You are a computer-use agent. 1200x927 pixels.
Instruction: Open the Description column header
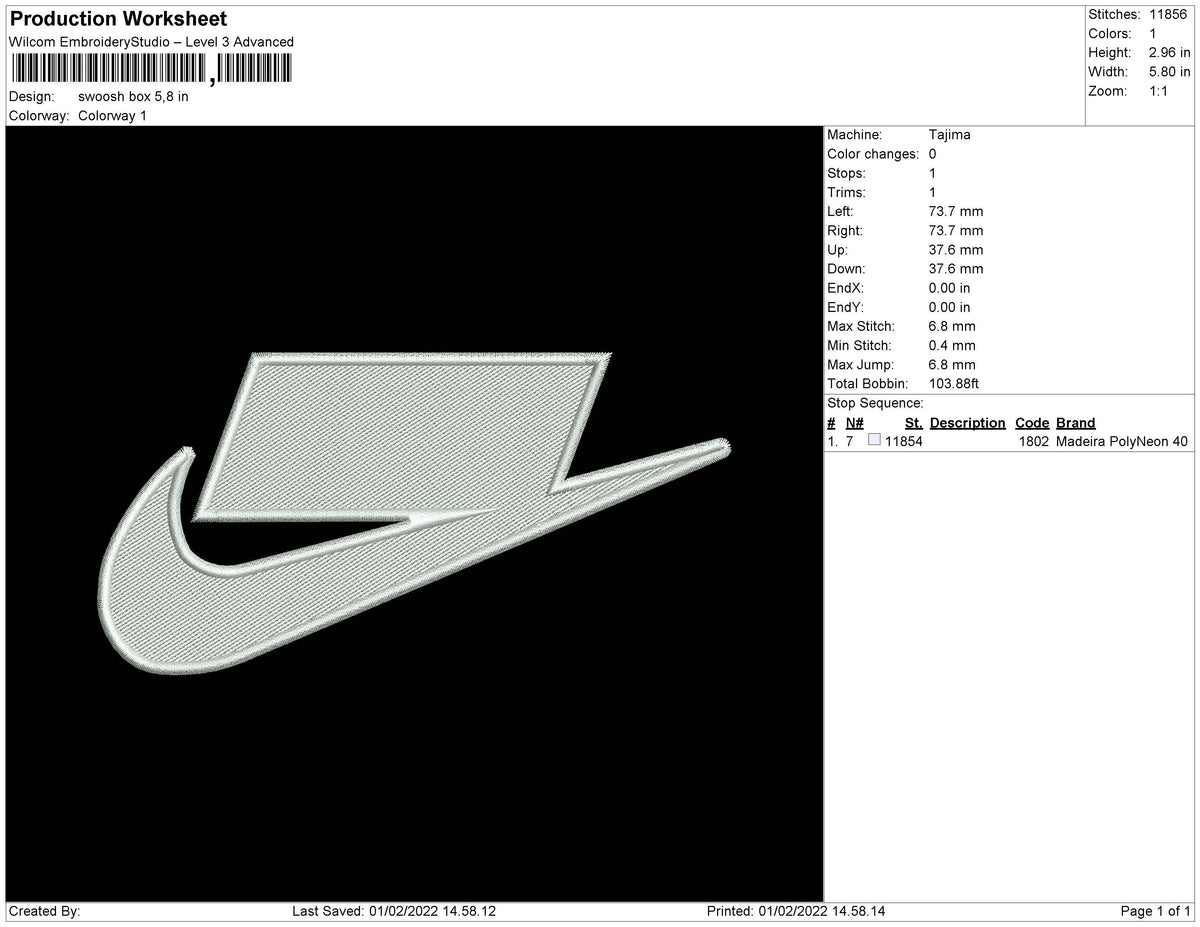pos(967,422)
